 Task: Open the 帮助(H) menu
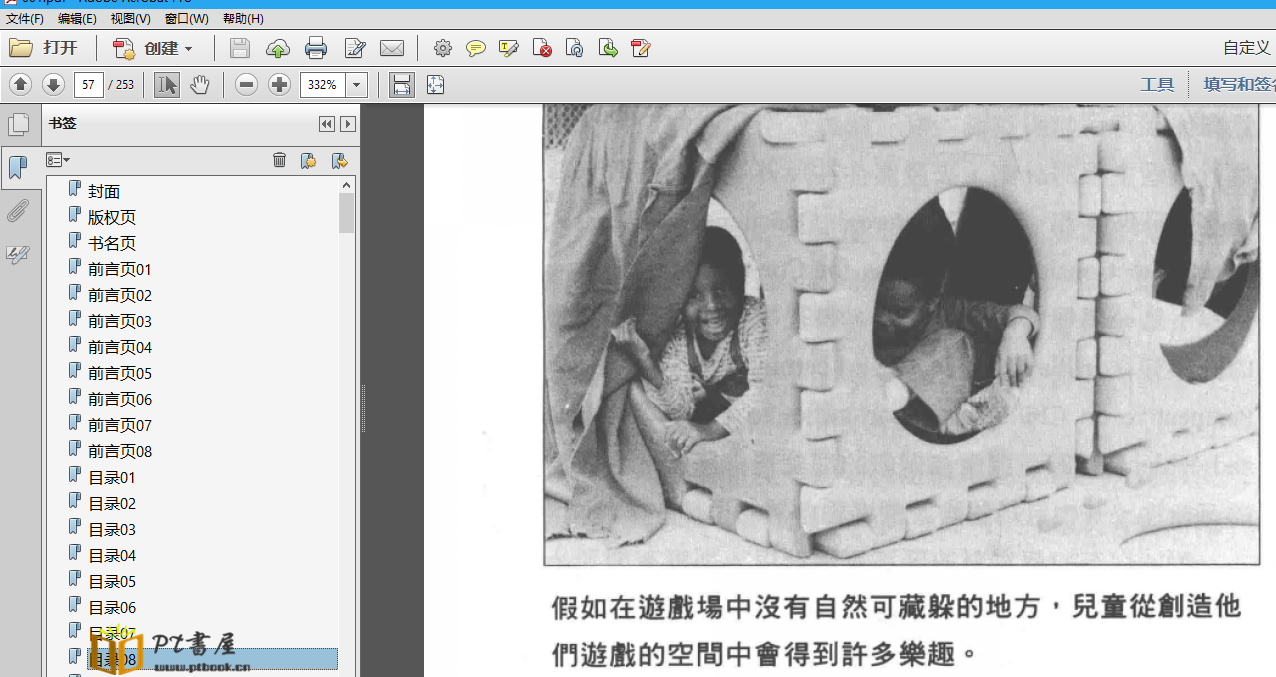[243, 19]
